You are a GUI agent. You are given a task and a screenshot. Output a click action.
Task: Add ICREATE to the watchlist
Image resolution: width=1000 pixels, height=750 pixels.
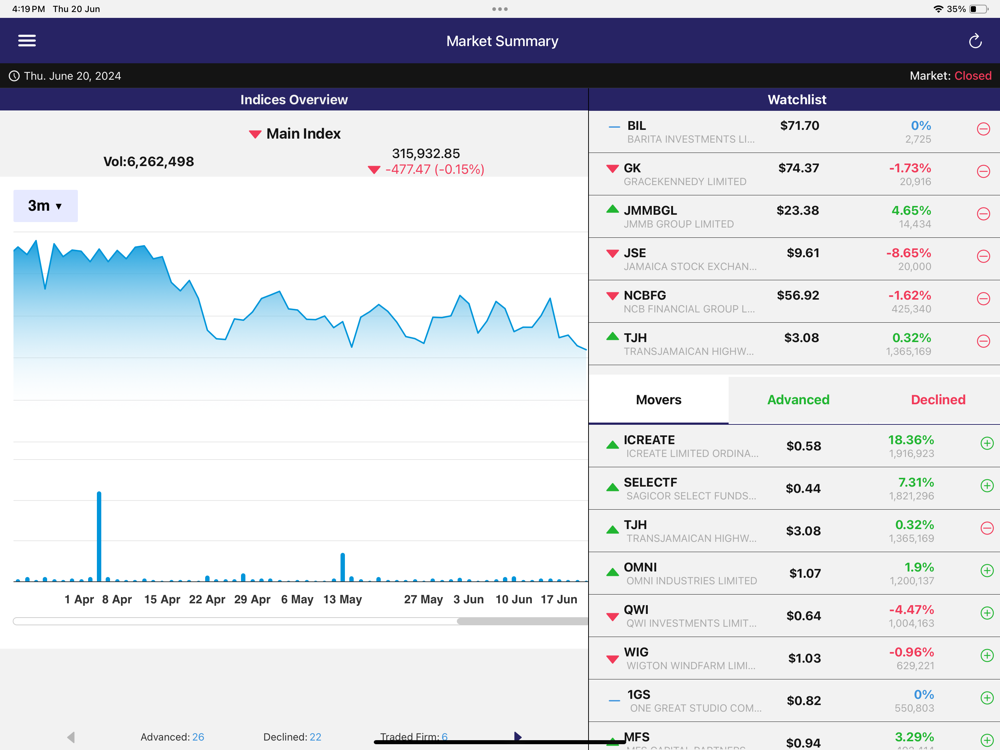coord(987,444)
